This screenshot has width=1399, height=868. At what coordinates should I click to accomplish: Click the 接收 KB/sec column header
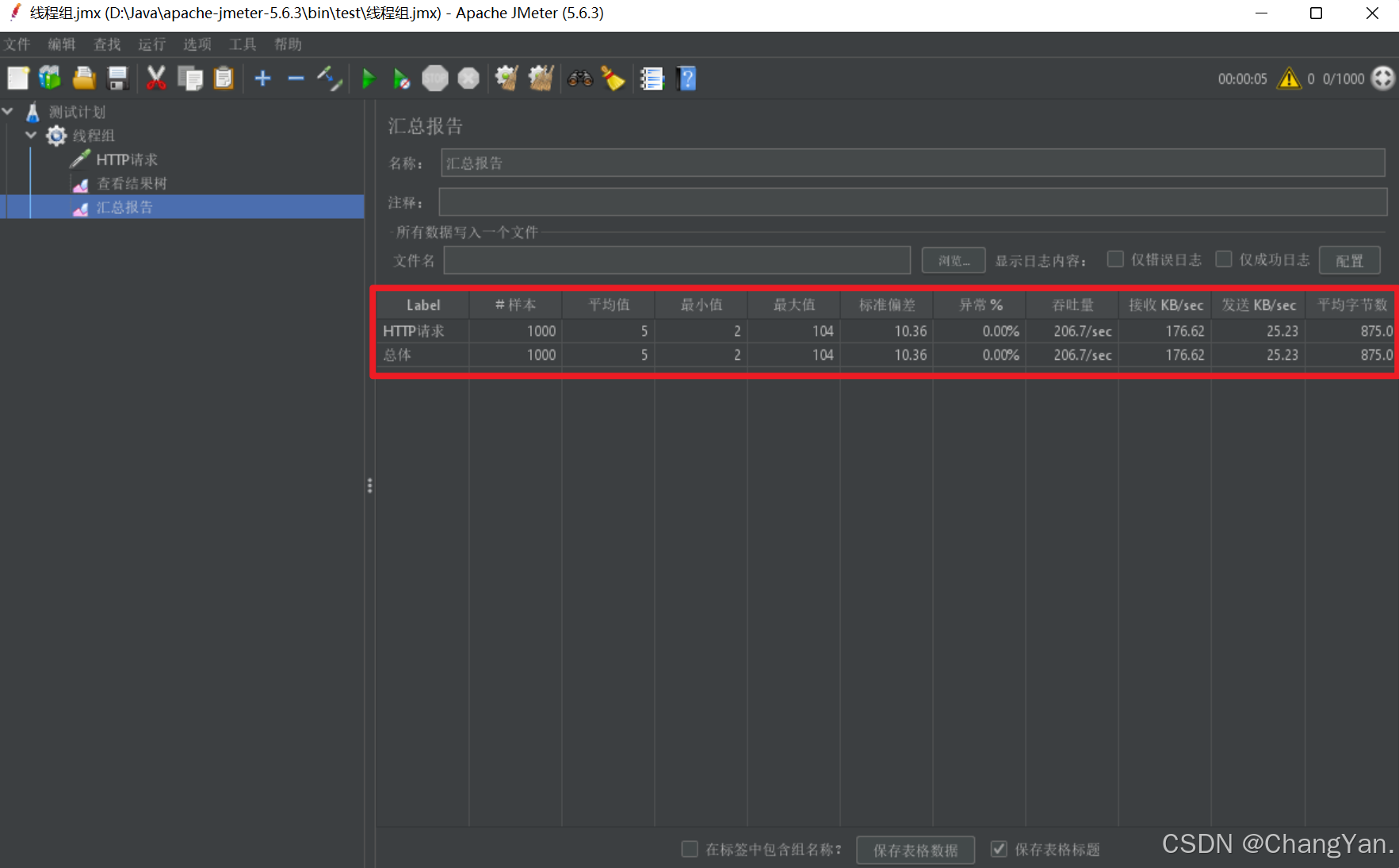pyautogui.click(x=1165, y=304)
